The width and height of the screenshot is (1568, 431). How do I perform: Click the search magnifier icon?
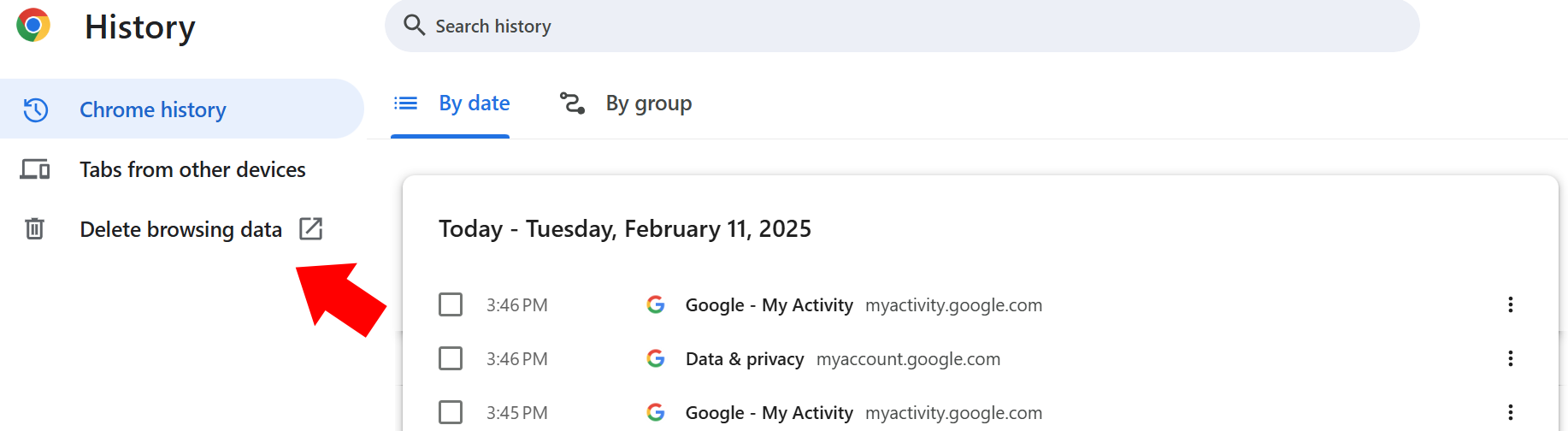pyautogui.click(x=415, y=25)
